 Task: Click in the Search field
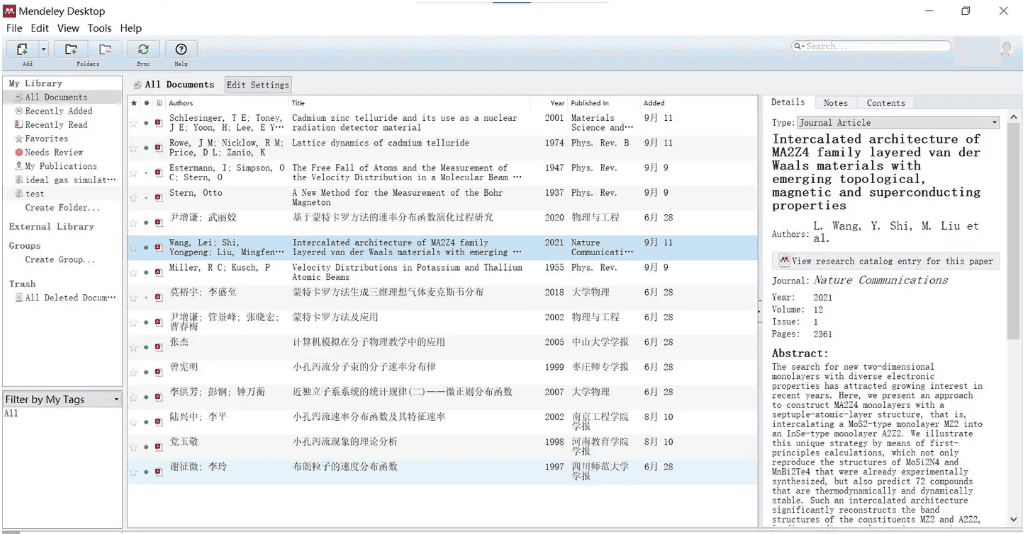click(x=871, y=46)
